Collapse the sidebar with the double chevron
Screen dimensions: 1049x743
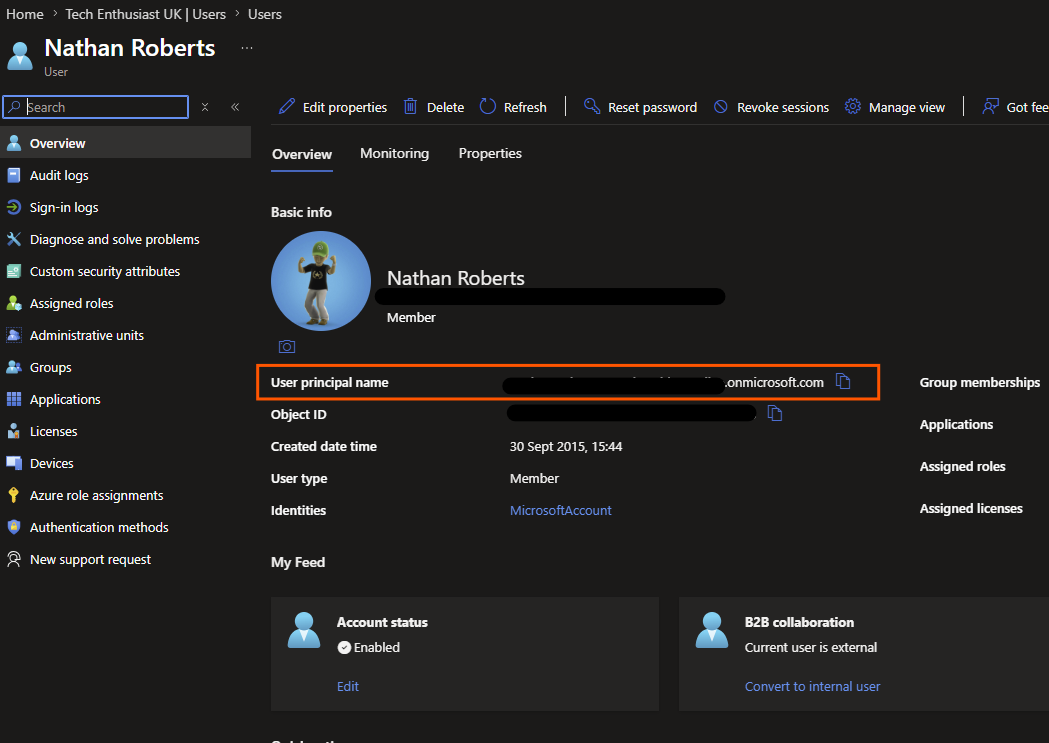(235, 107)
